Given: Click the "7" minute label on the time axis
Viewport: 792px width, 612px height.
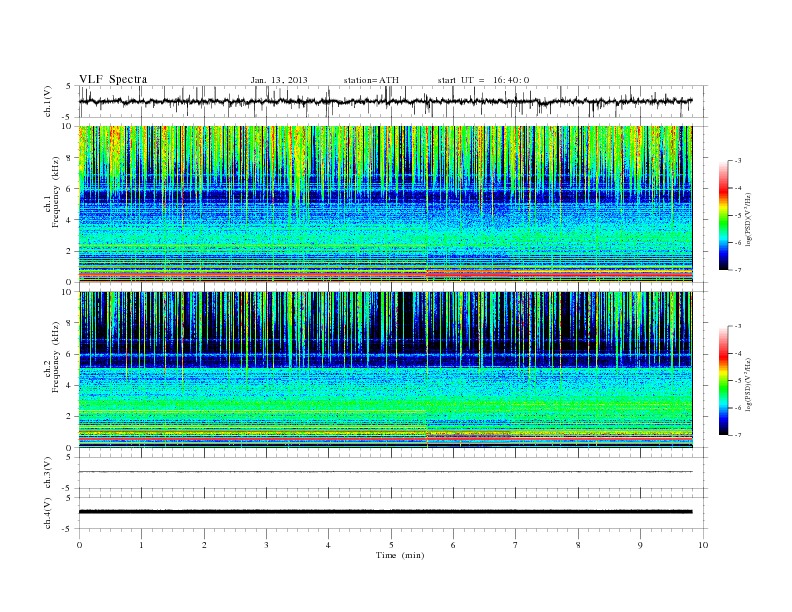Looking at the screenshot, I should [516, 545].
